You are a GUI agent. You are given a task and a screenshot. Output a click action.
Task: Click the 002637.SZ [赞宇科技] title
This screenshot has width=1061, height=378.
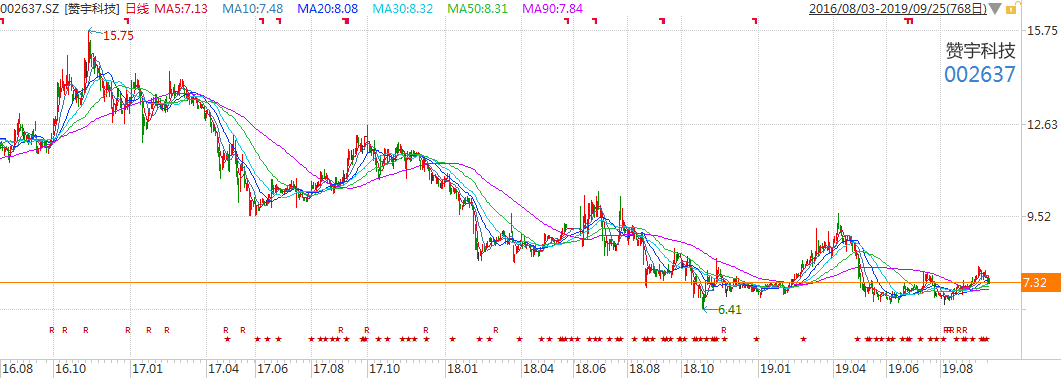click(x=61, y=9)
